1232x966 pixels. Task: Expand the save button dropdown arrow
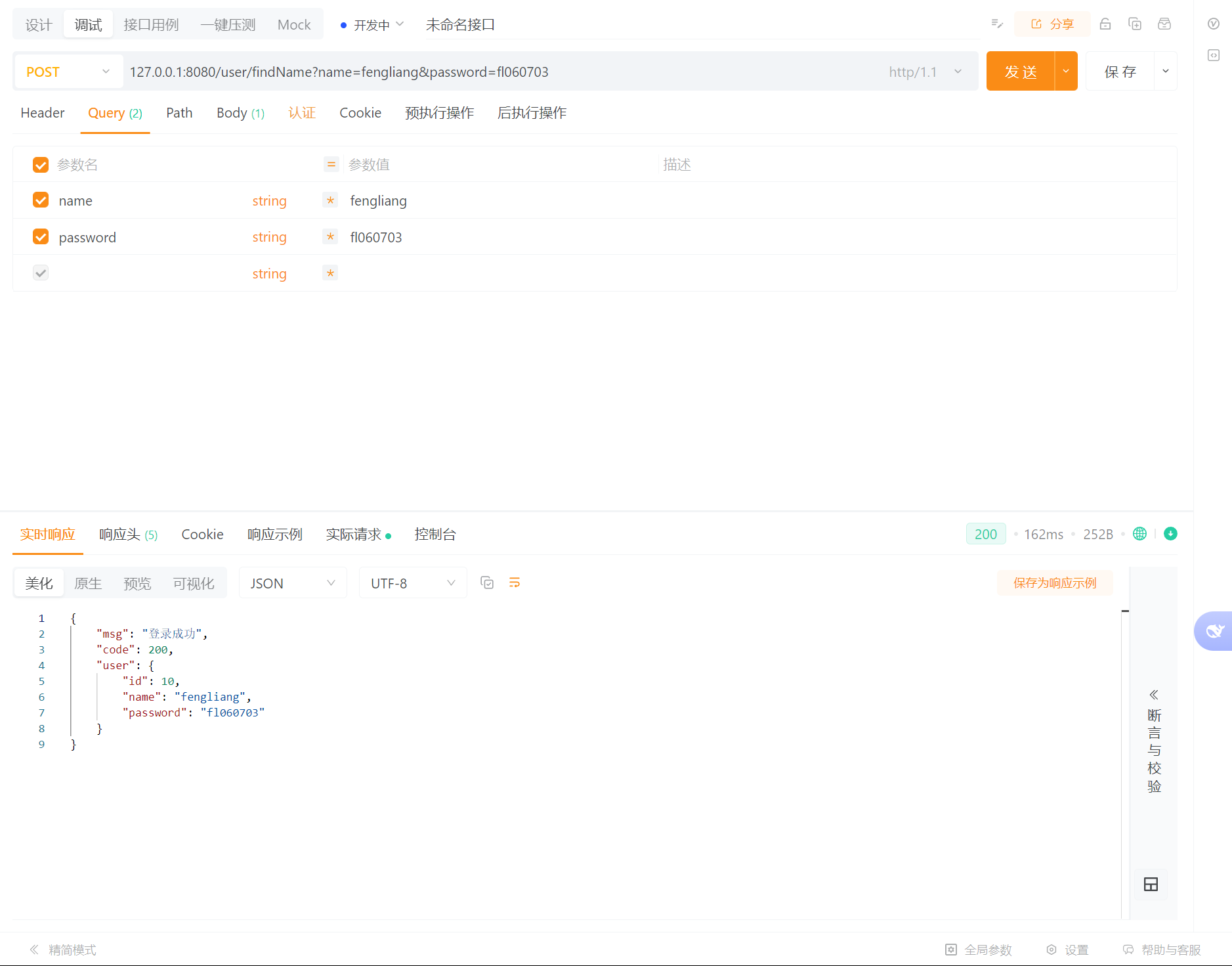click(1166, 71)
